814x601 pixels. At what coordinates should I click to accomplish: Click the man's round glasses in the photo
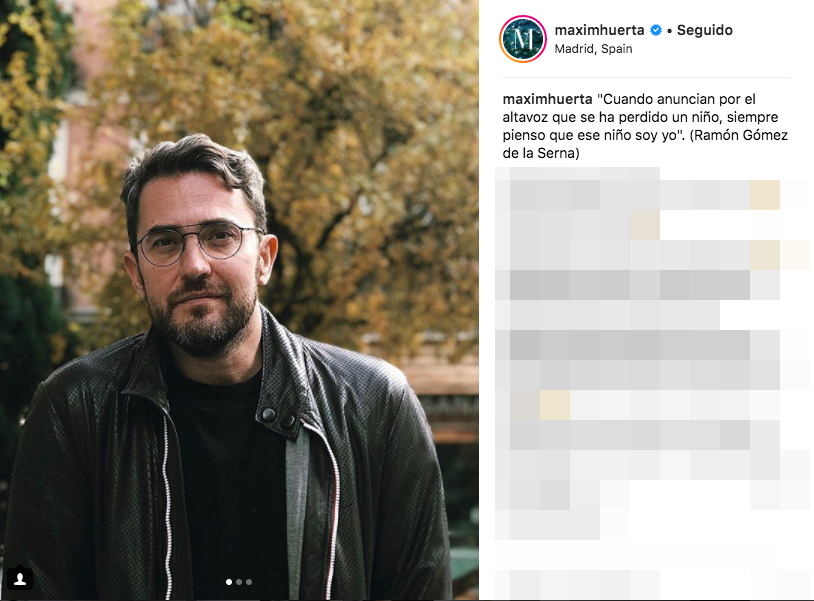(x=199, y=243)
